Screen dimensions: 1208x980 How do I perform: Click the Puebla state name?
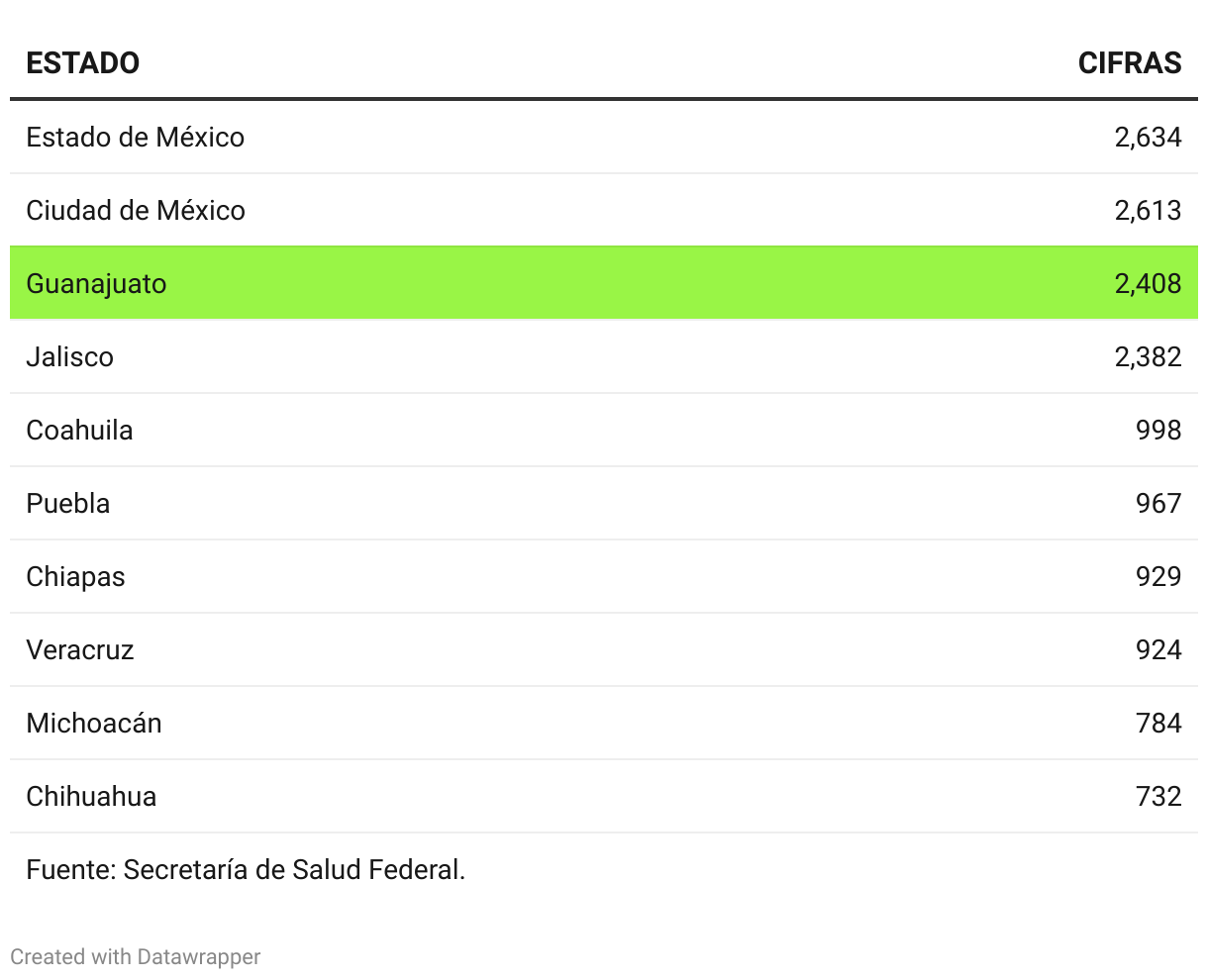67,503
